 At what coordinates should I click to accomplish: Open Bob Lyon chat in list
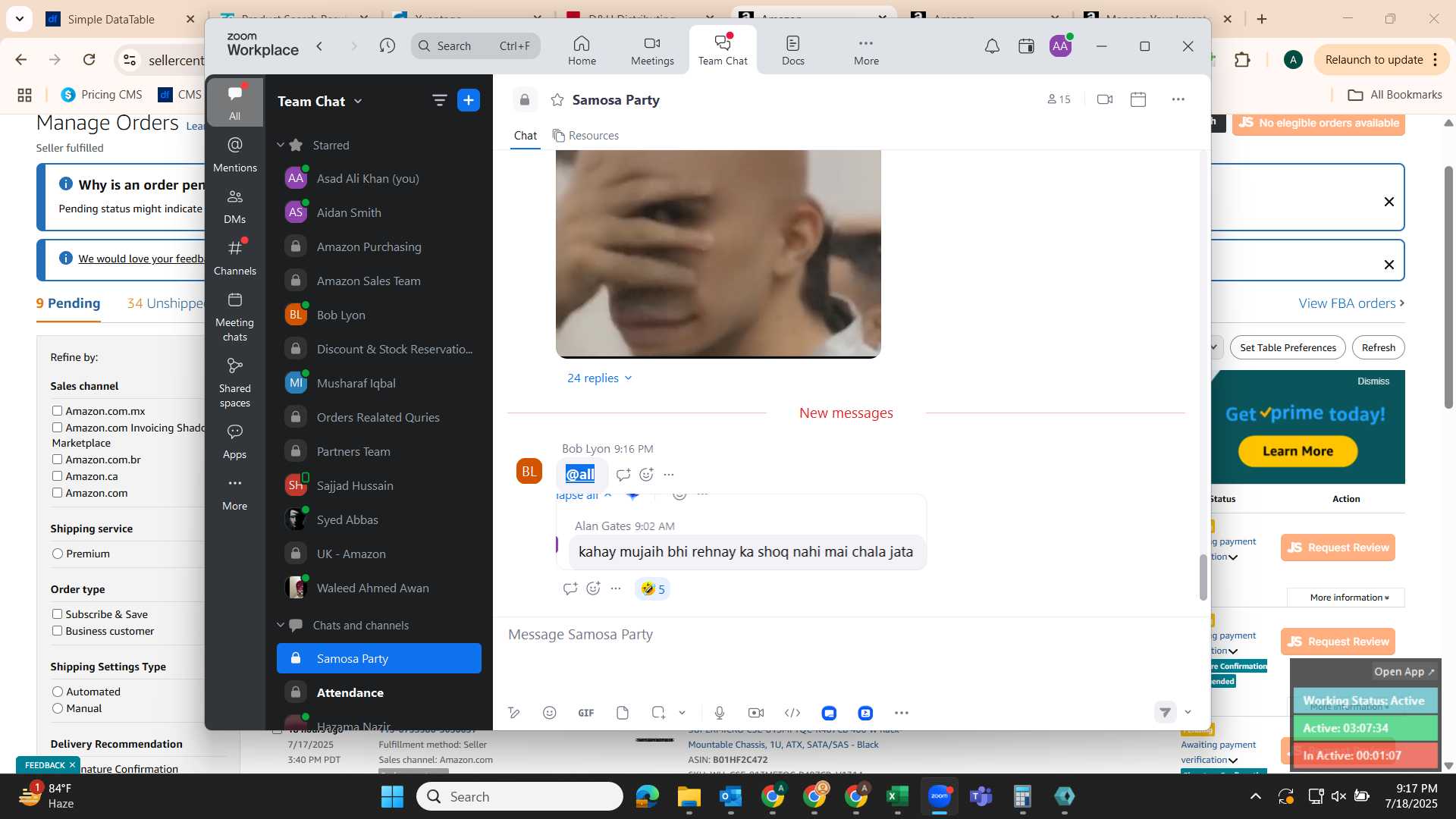[379, 315]
